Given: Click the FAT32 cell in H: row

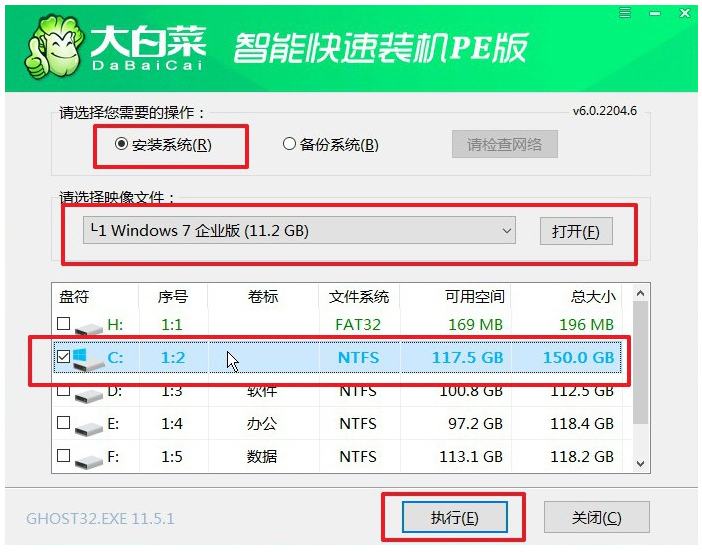Looking at the screenshot, I should 358,325.
